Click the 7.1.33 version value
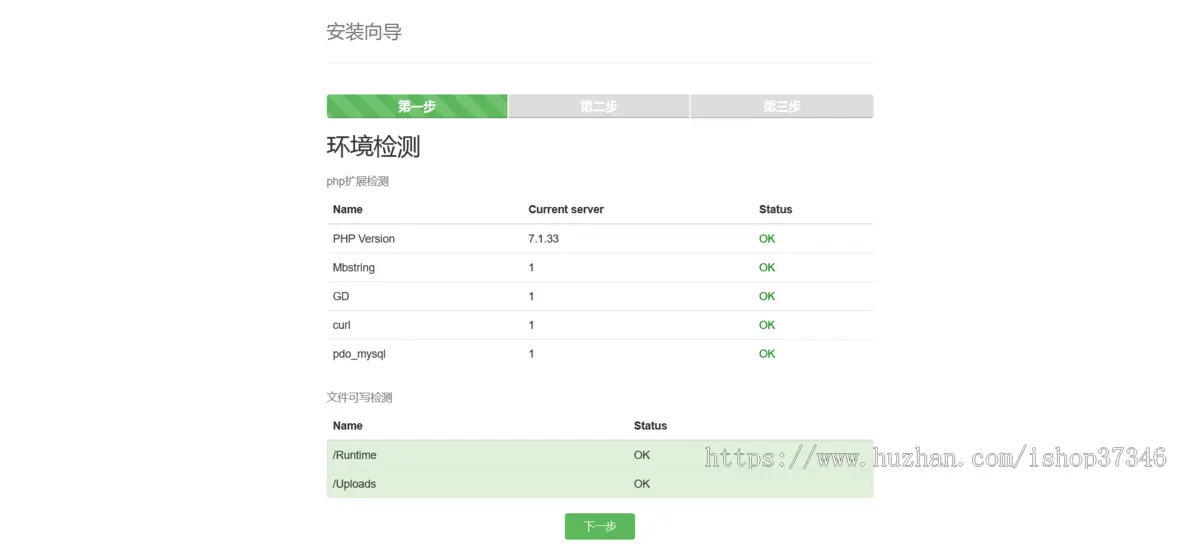The width and height of the screenshot is (1200, 549). pos(543,238)
